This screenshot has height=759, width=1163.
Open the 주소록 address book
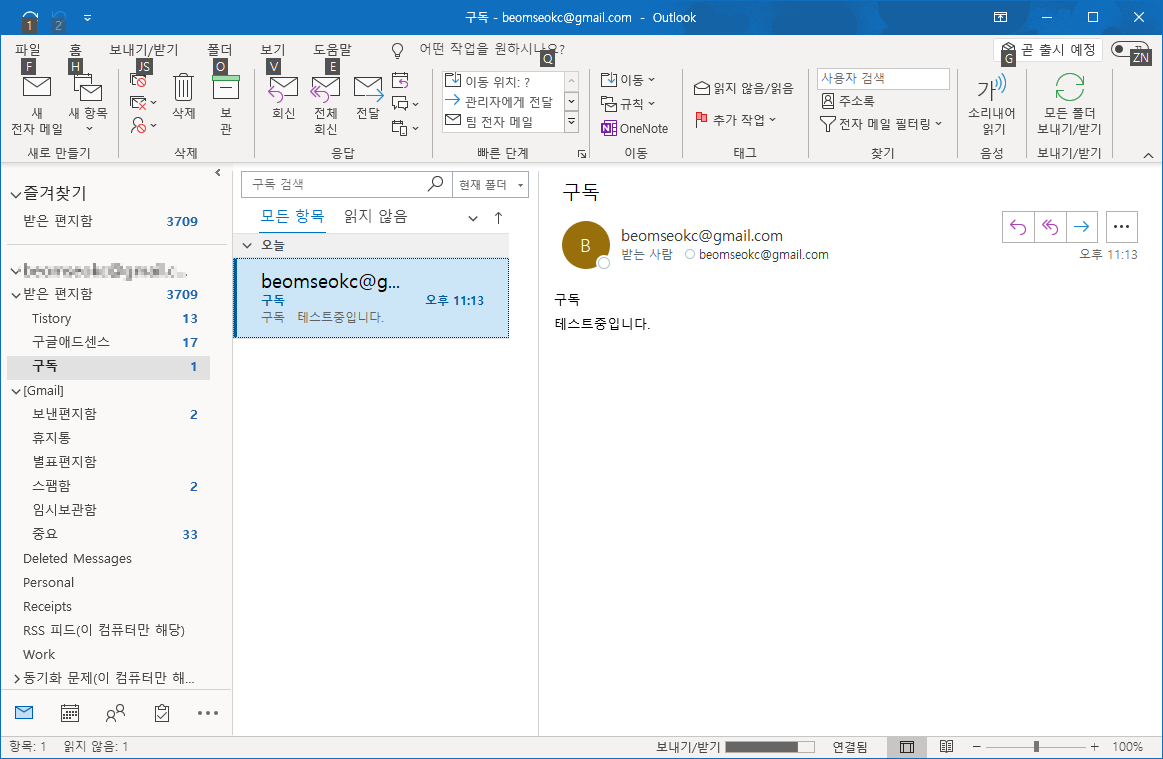[x=848, y=101]
